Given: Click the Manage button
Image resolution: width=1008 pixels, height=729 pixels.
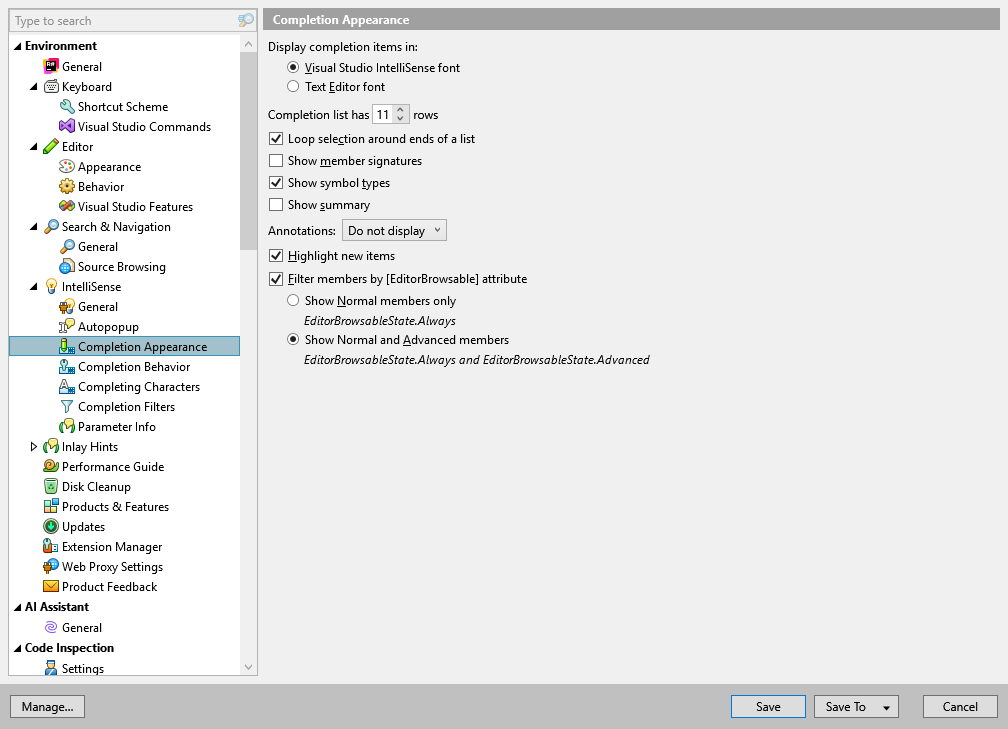Looking at the screenshot, I should (x=47, y=706).
